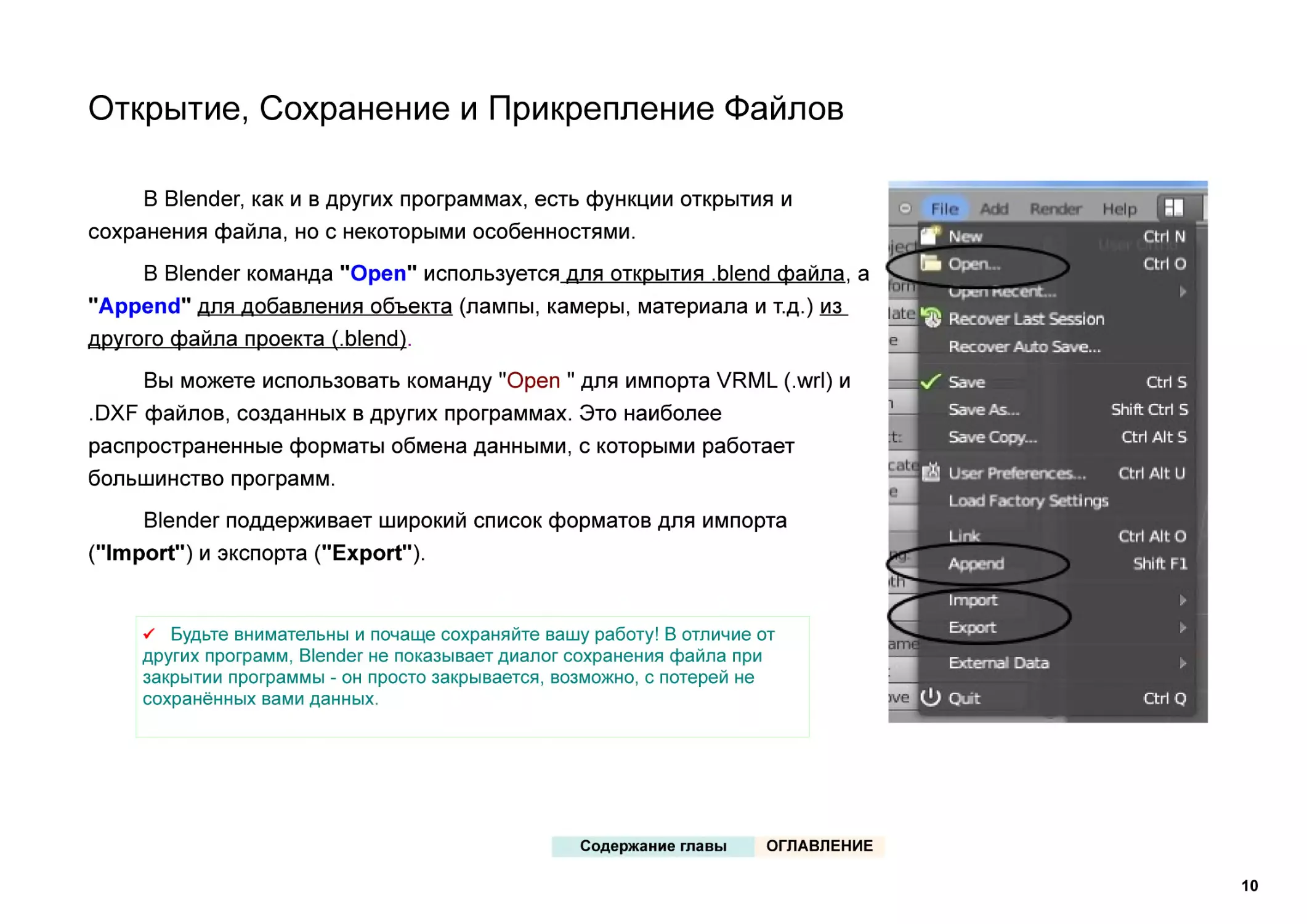Open the Help menu
The width and height of the screenshot is (1307, 924).
coord(1119,209)
